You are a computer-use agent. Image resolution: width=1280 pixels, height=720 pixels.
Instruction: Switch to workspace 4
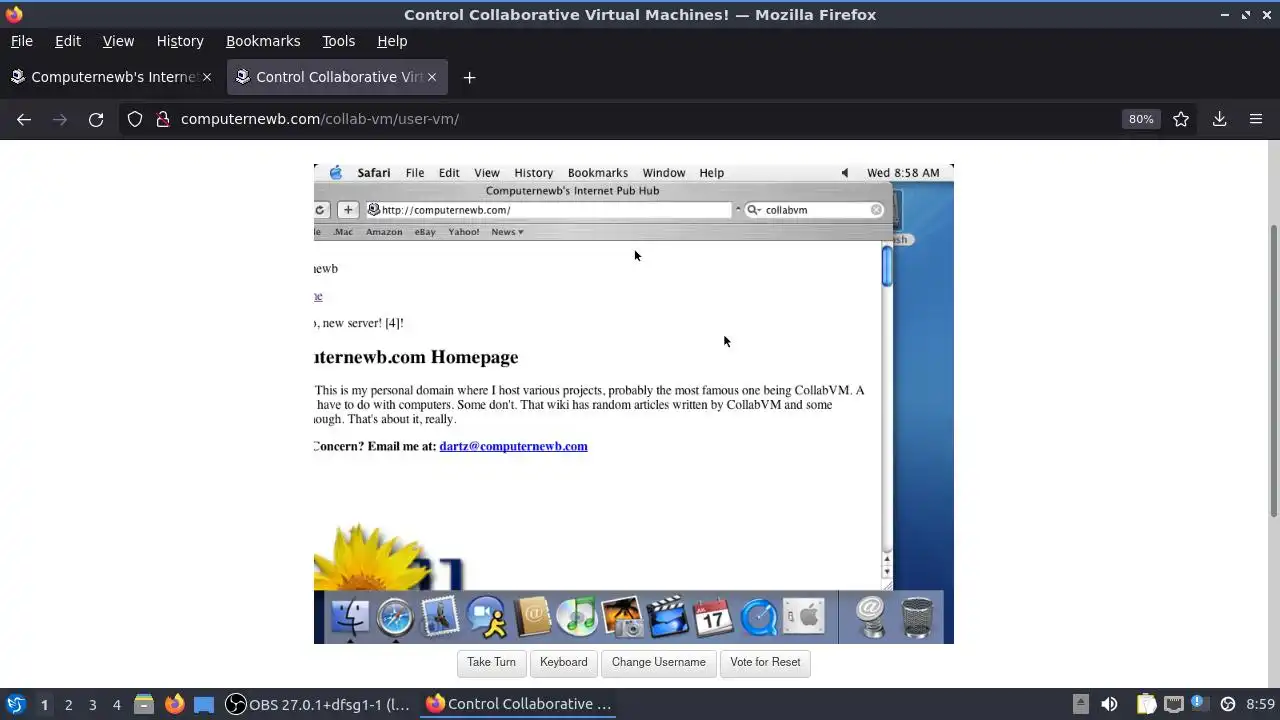(116, 705)
